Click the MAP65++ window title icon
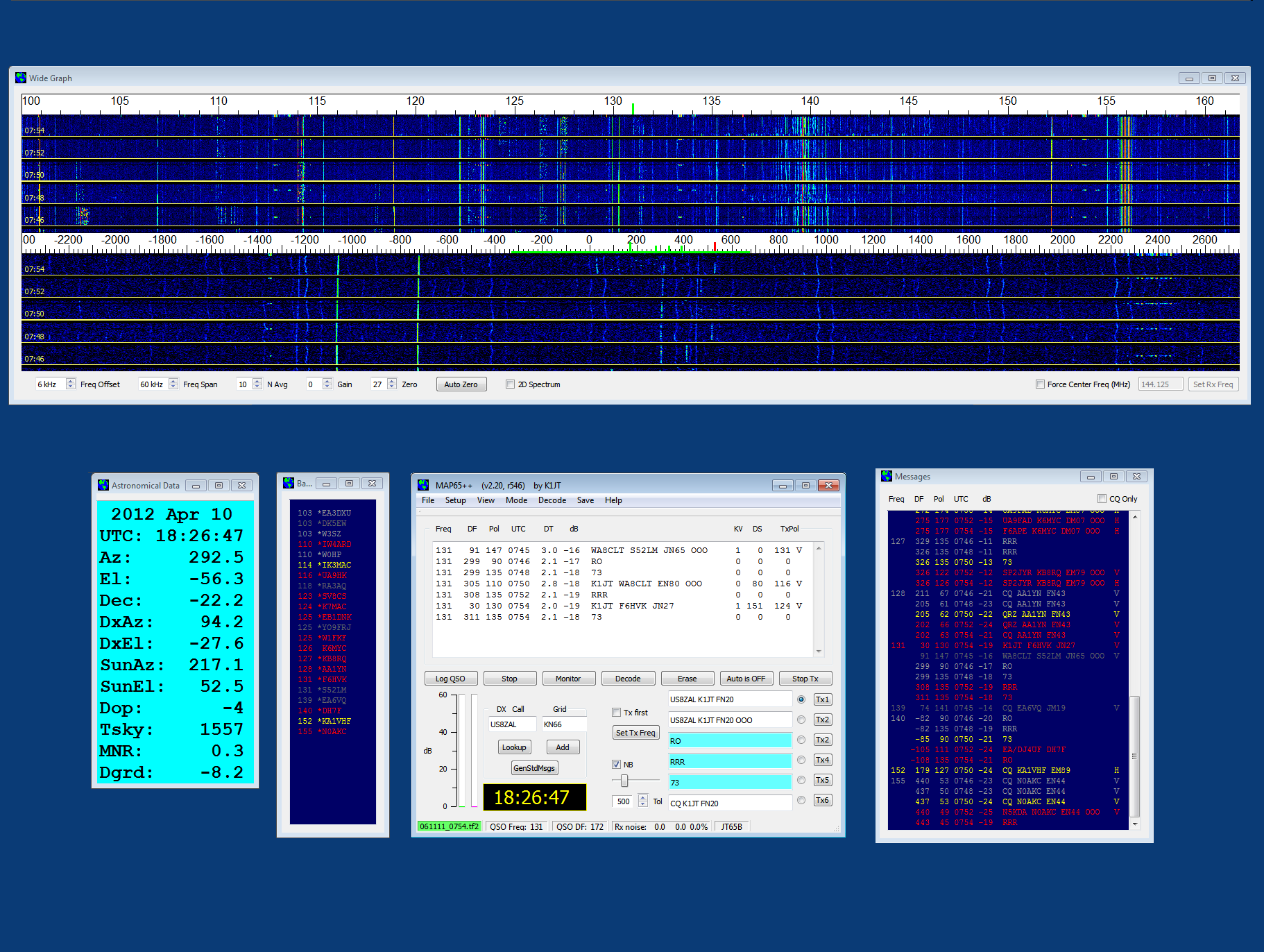Screen dimensions: 1264x952 coord(423,485)
